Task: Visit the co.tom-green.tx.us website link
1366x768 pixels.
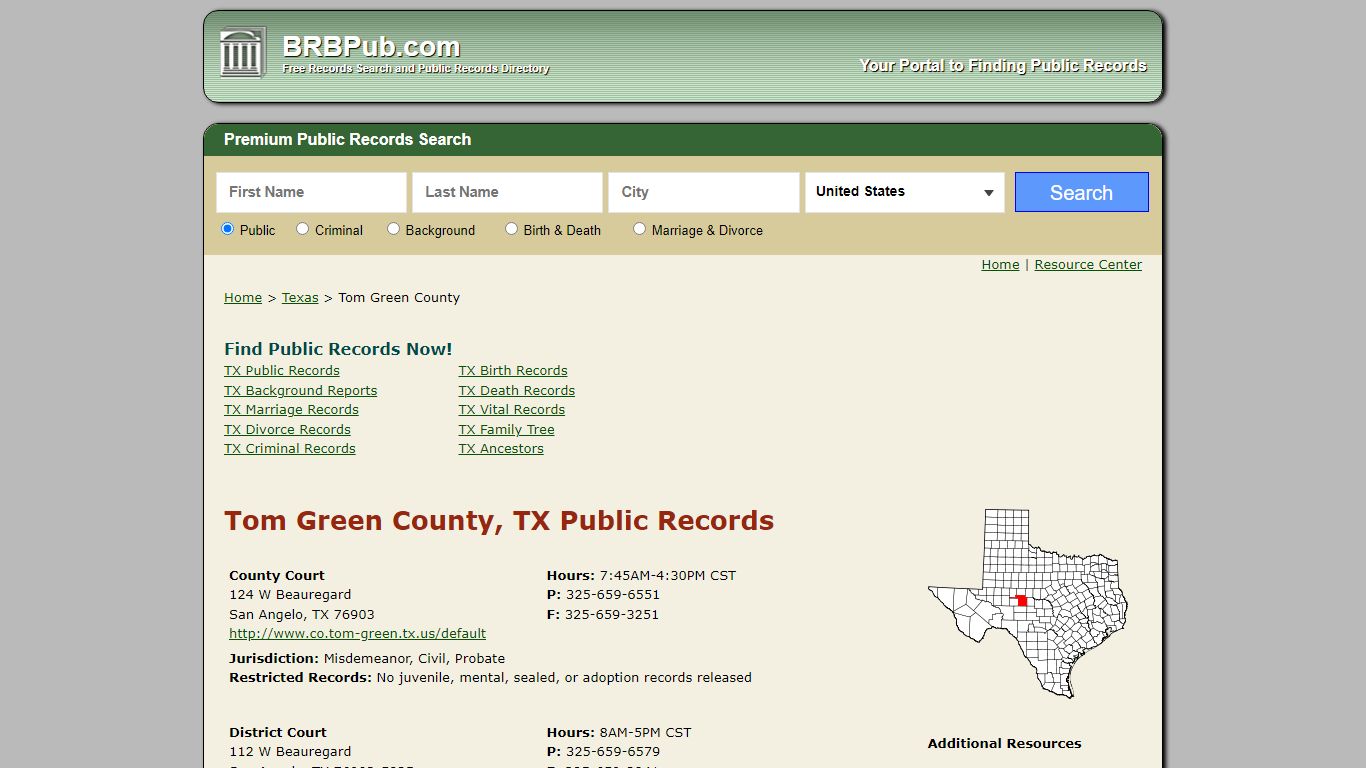Action: pyautogui.click(x=358, y=634)
